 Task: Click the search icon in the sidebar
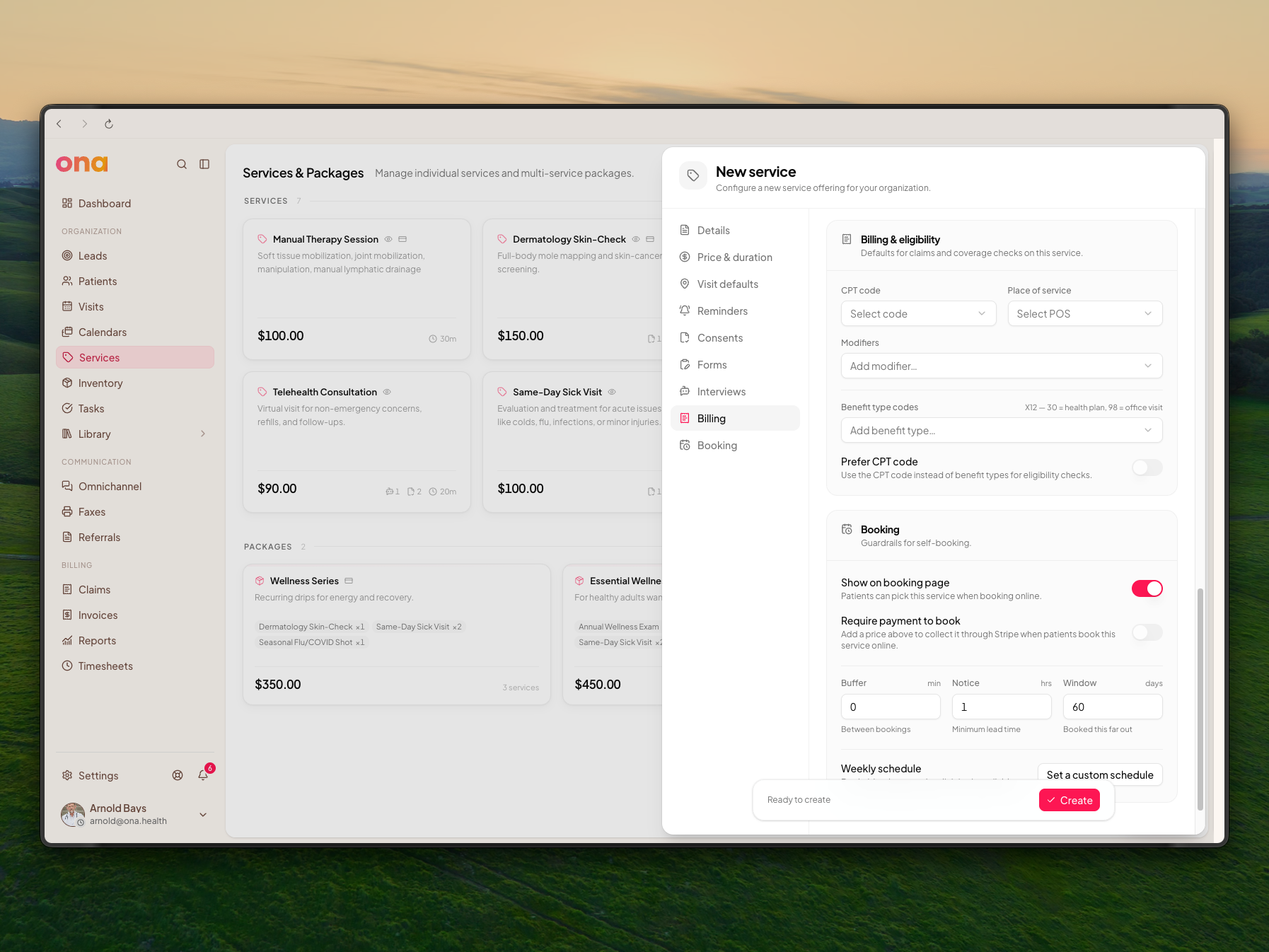(x=182, y=164)
